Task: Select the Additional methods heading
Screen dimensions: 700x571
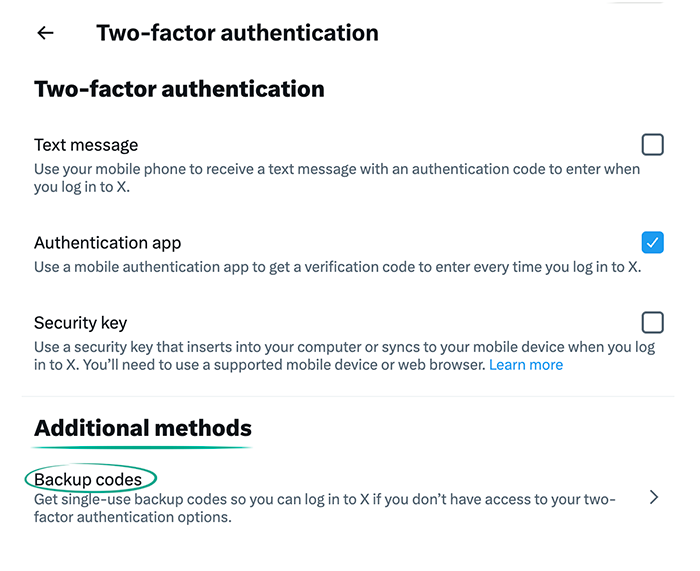Action: click(143, 429)
